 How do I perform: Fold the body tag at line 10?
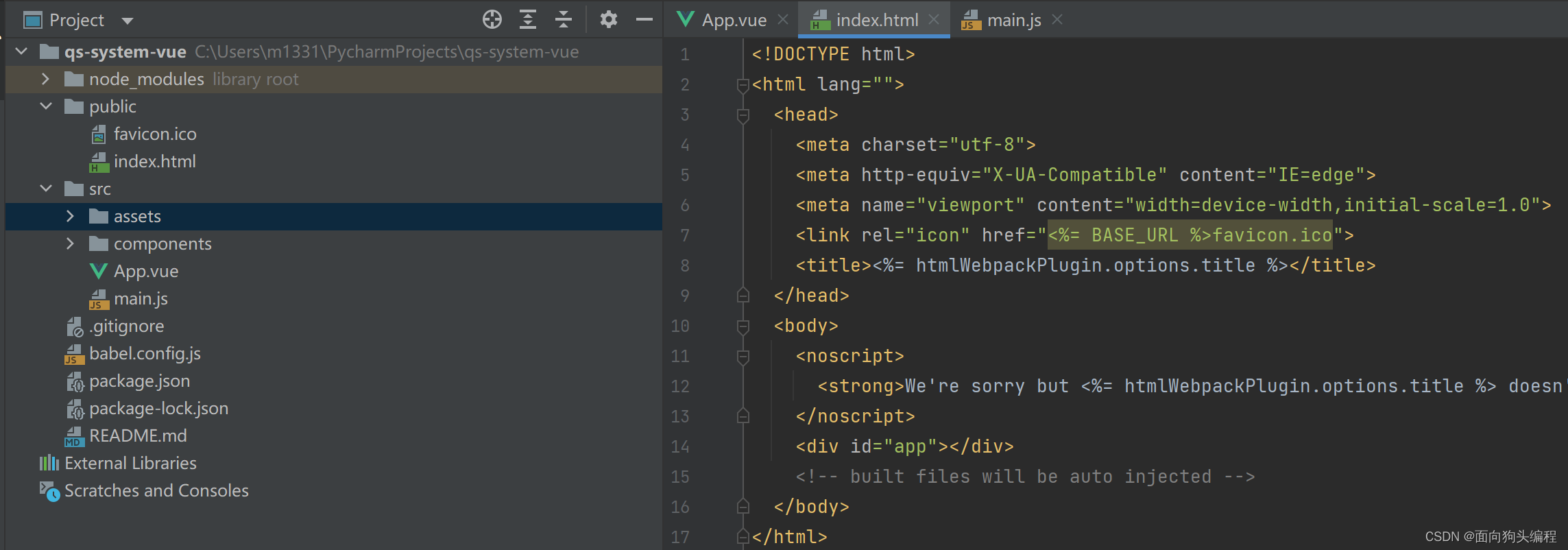tap(743, 326)
